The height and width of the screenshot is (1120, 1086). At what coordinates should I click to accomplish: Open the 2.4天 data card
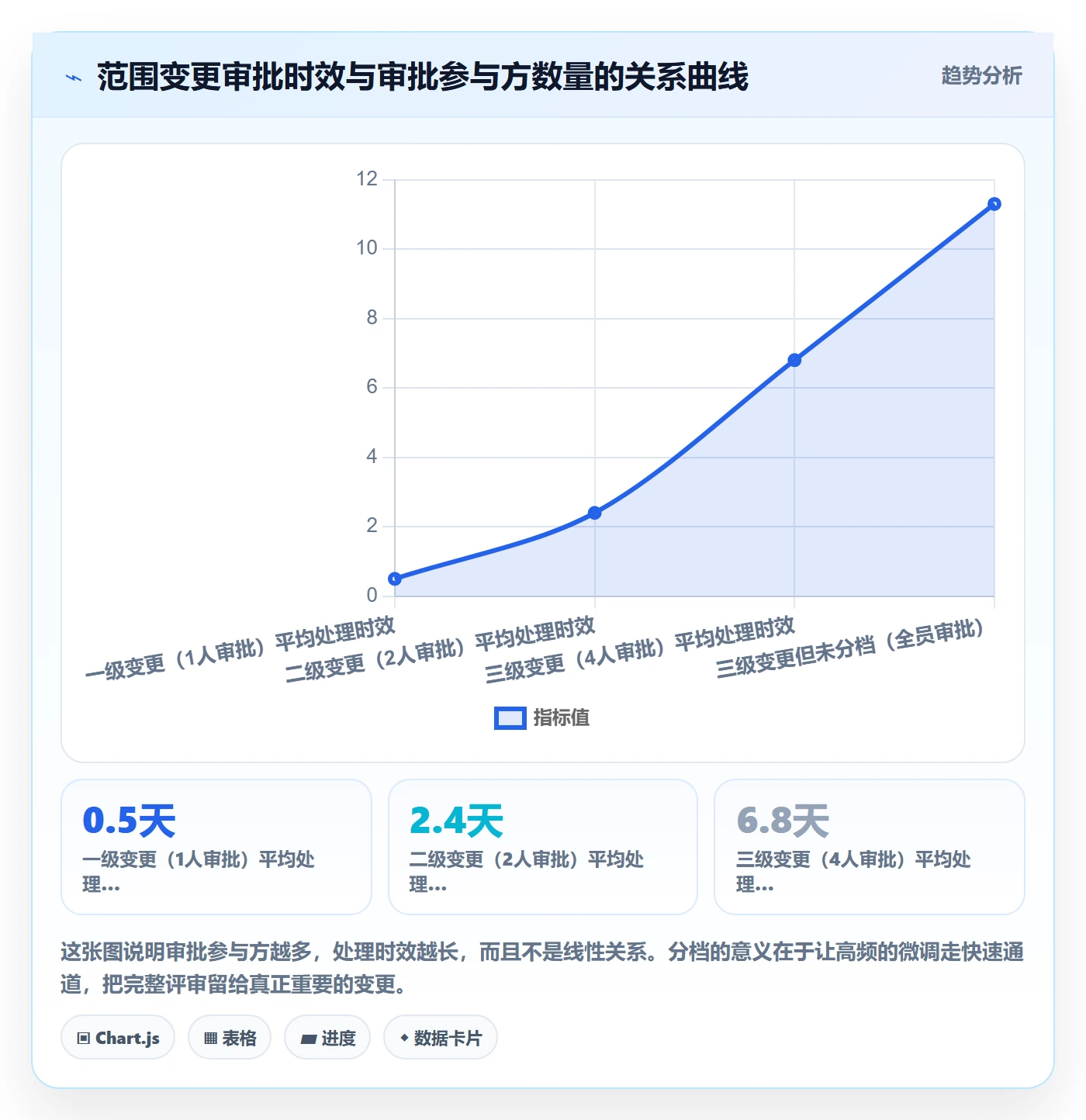pyautogui.click(x=543, y=847)
